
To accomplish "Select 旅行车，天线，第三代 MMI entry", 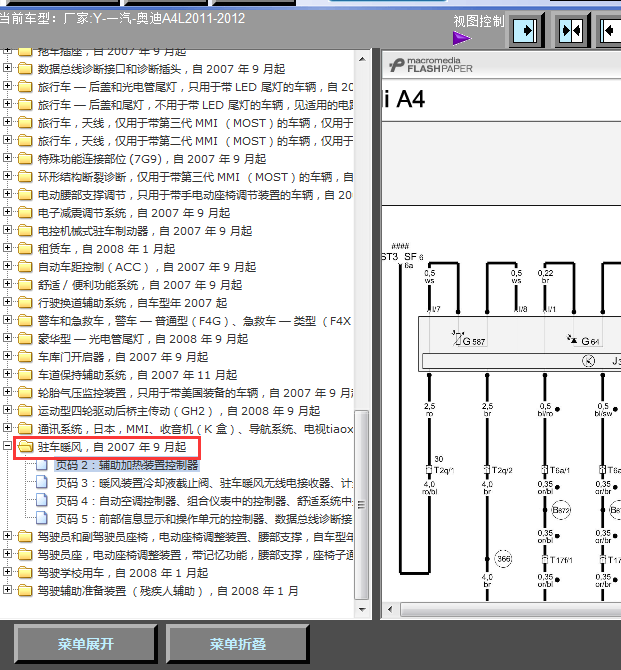I will pyautogui.click(x=195, y=123).
